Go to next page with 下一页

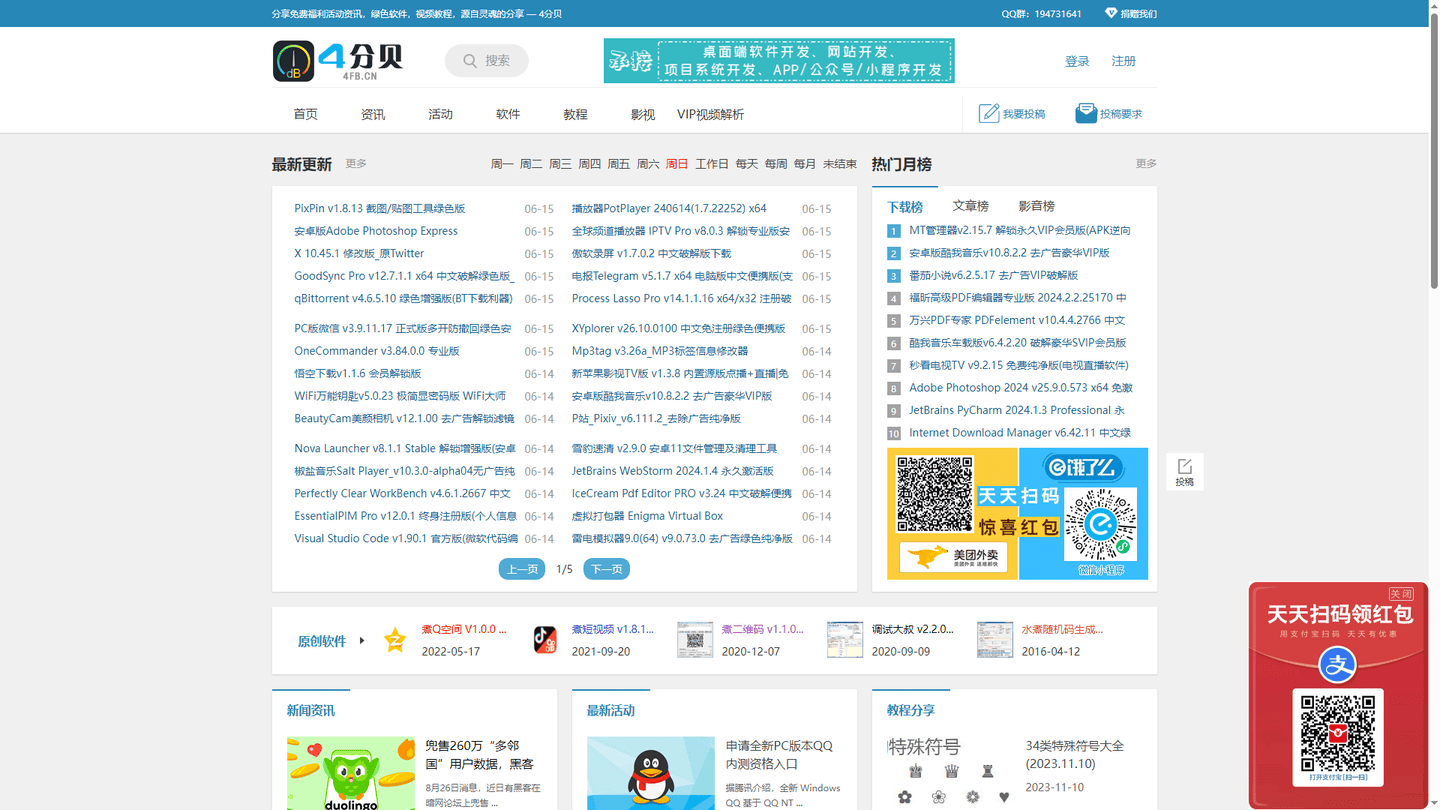pyautogui.click(x=607, y=569)
